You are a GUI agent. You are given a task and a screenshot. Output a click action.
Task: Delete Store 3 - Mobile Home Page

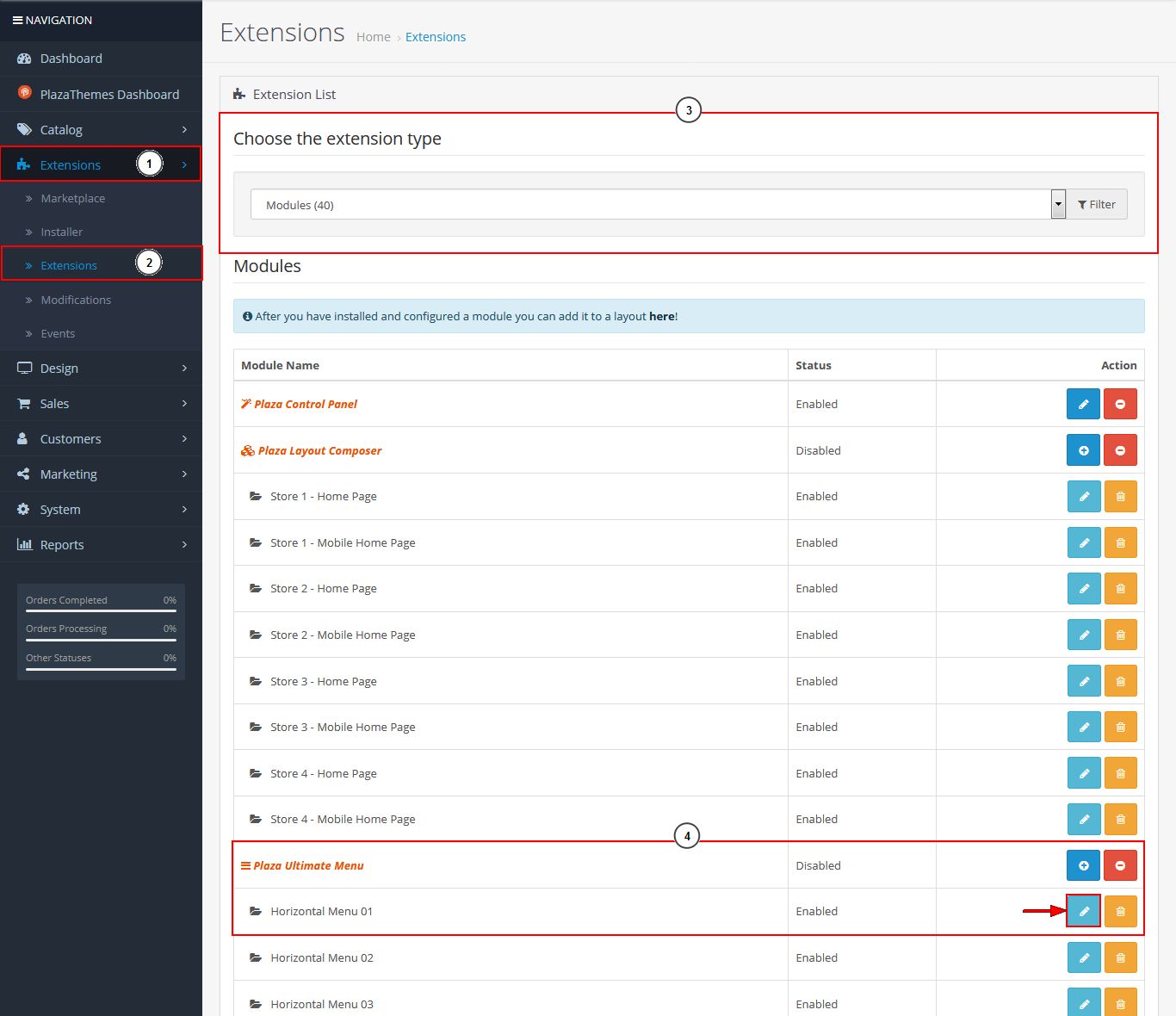pyautogui.click(x=1120, y=727)
